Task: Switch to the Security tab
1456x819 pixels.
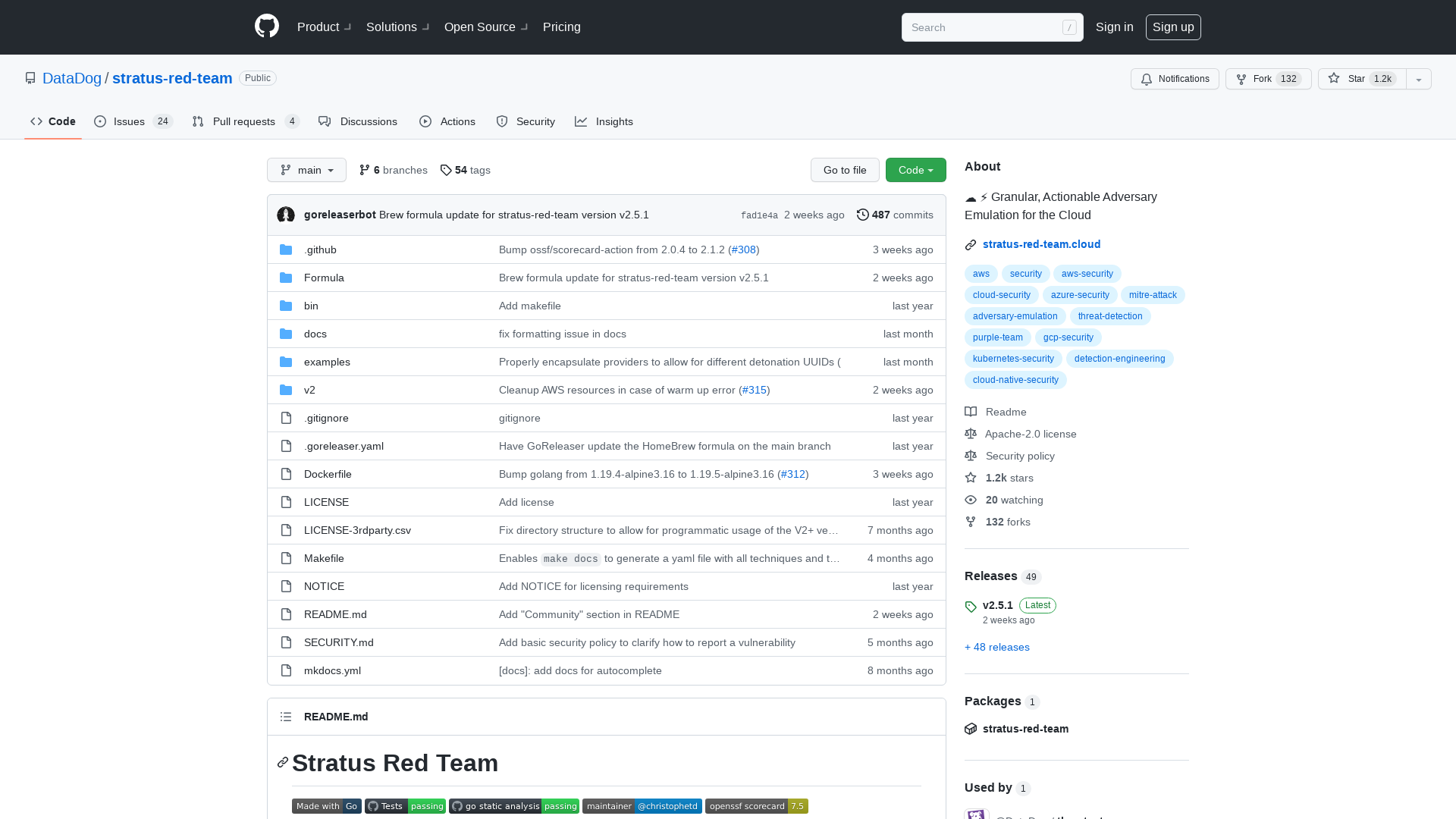Action: [526, 121]
